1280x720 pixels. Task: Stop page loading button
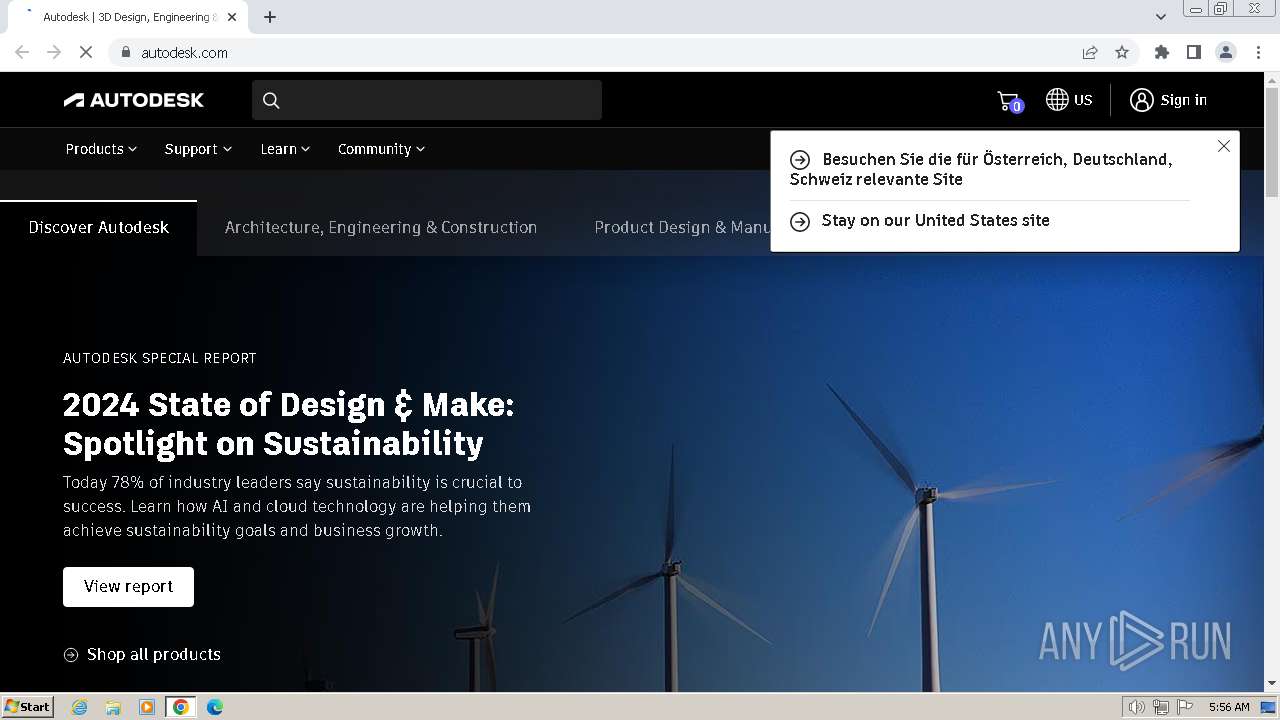(86, 52)
